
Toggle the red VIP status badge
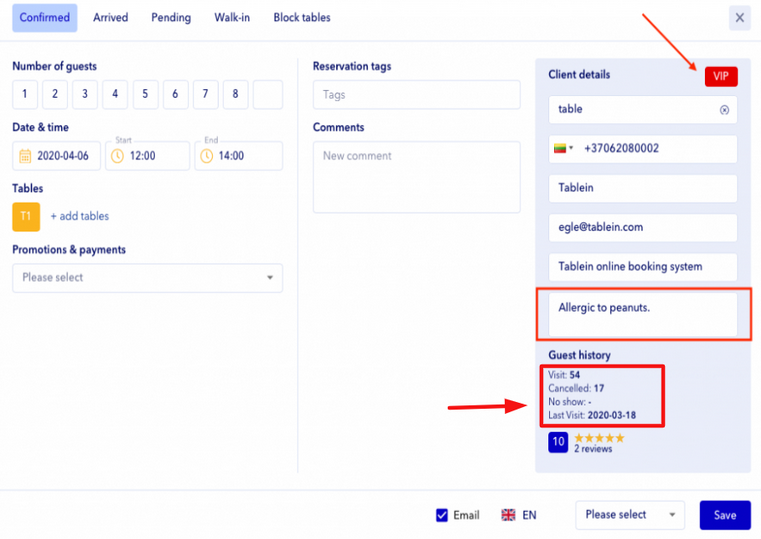coord(720,77)
